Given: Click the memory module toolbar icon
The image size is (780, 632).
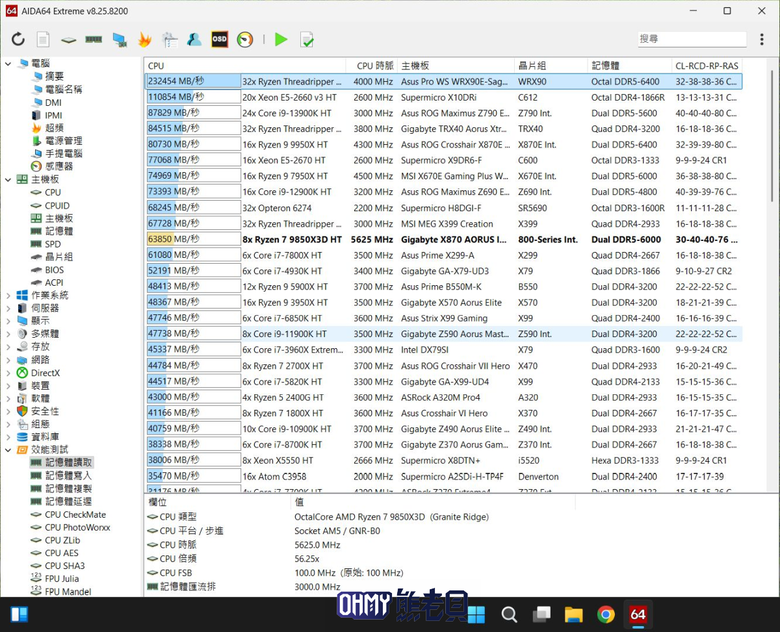Looking at the screenshot, I should tap(94, 39).
